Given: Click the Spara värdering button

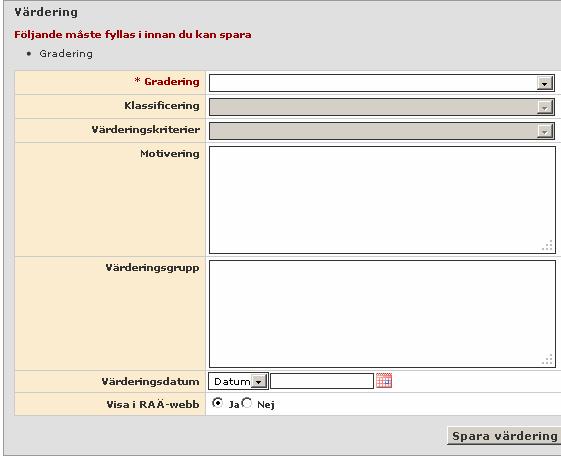Looking at the screenshot, I should click(504, 436).
